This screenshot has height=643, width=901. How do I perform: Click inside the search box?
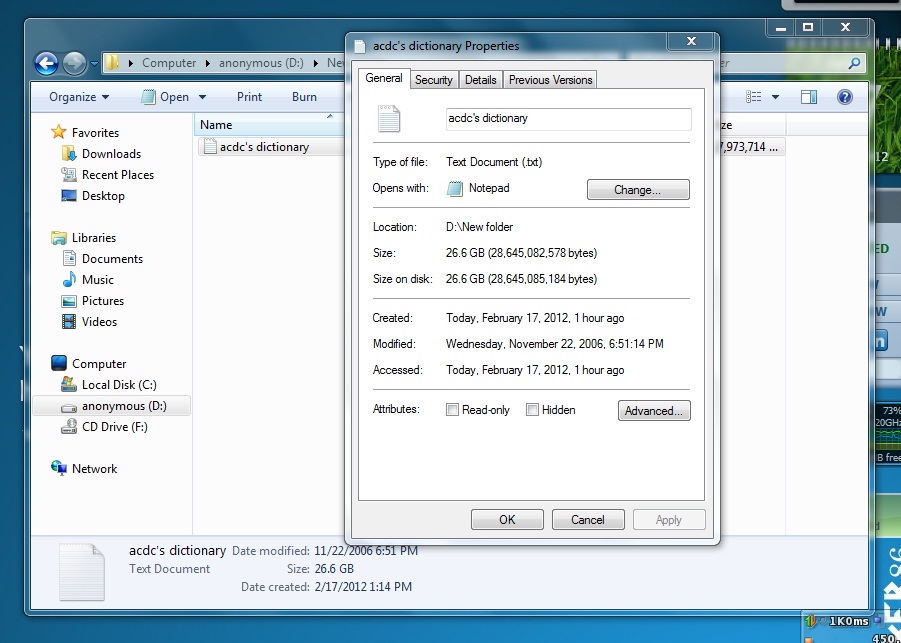(x=789, y=62)
